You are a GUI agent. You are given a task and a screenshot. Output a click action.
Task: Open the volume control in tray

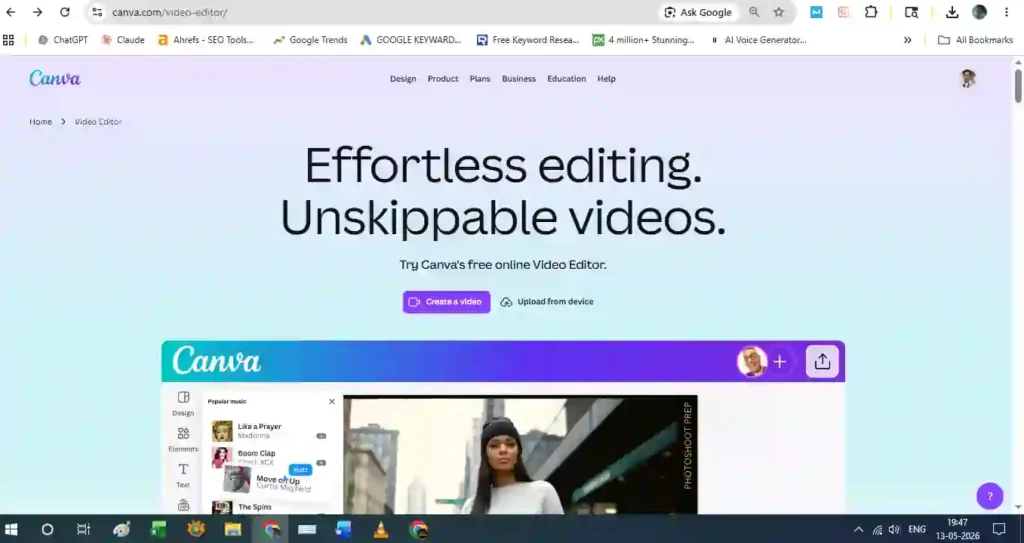click(894, 529)
